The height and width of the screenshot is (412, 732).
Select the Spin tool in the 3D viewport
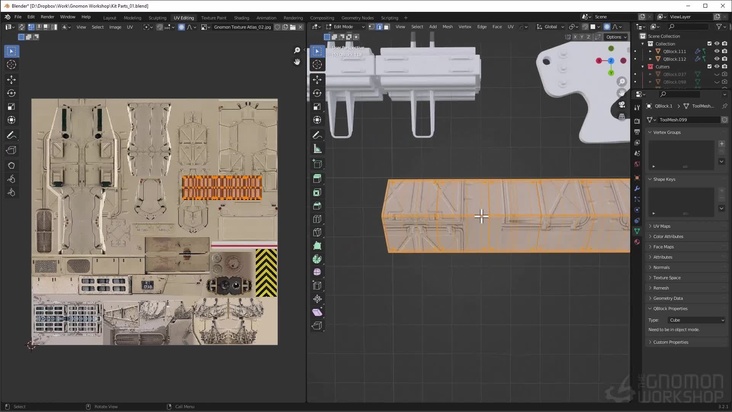point(317,259)
